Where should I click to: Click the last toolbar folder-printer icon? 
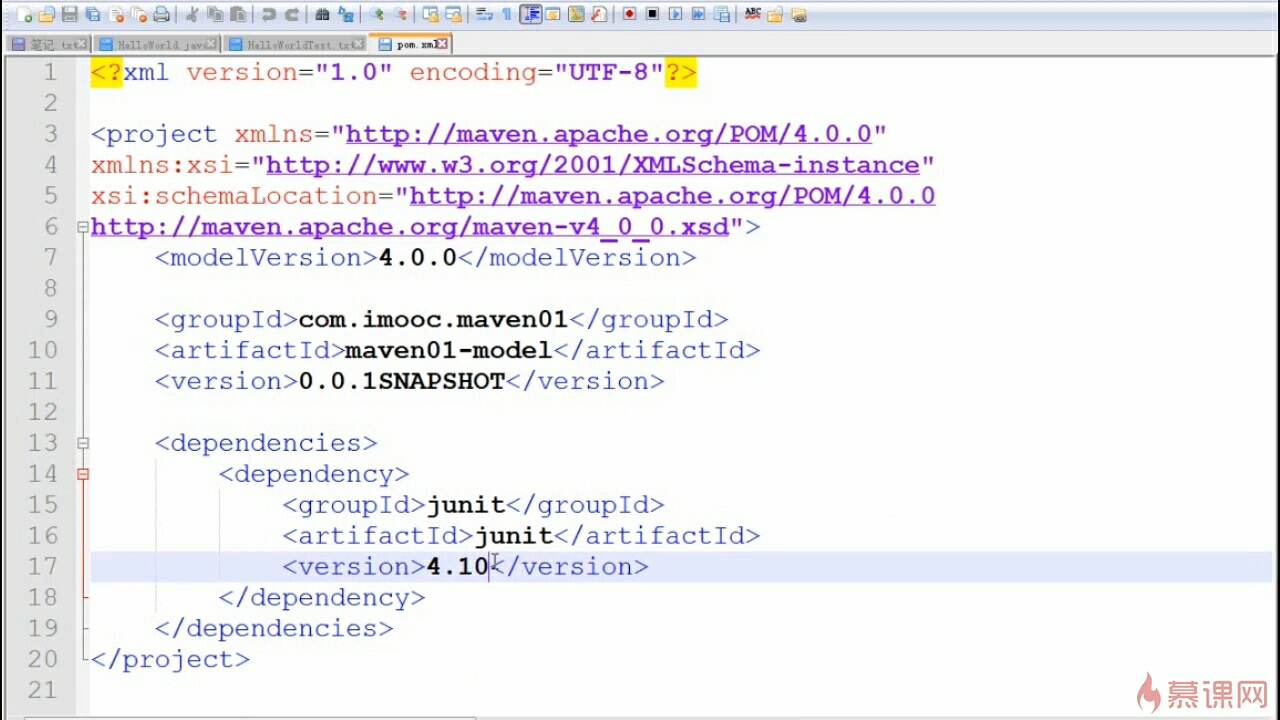point(798,14)
